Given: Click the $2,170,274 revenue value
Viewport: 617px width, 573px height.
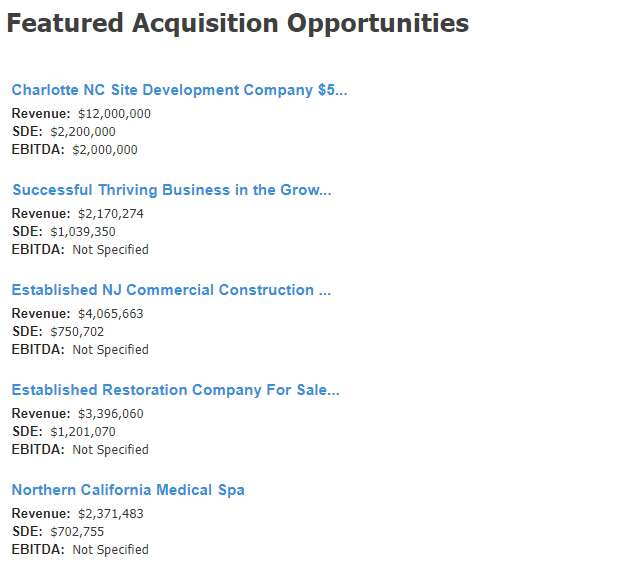Looking at the screenshot, I should point(111,214).
